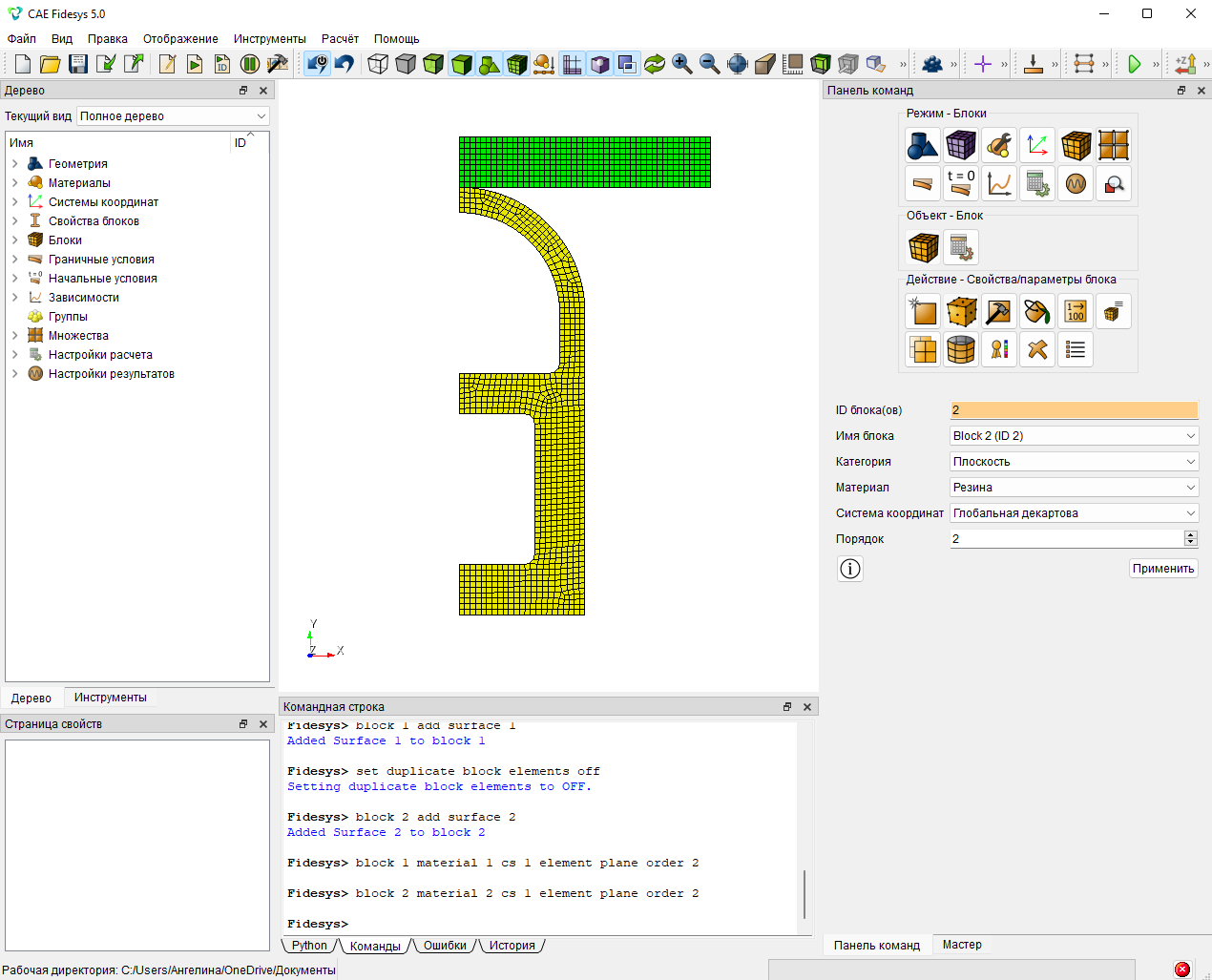Toggle the overlapping squares toolbar button
The width and height of the screenshot is (1212, 980).
click(x=627, y=64)
